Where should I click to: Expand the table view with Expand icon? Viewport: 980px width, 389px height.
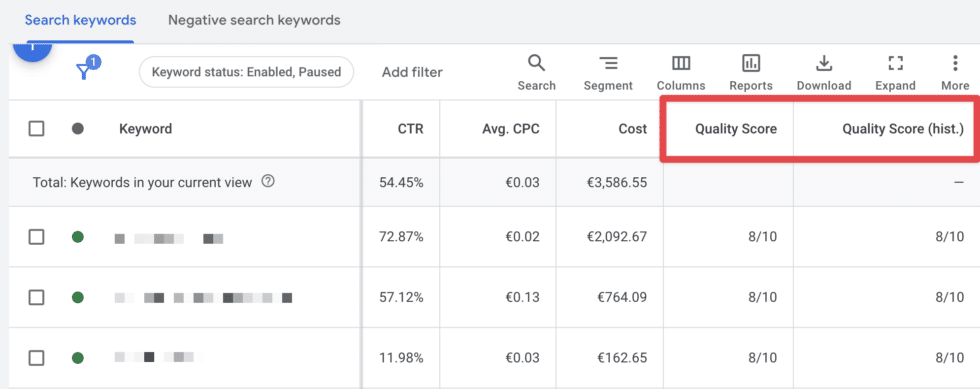point(896,63)
